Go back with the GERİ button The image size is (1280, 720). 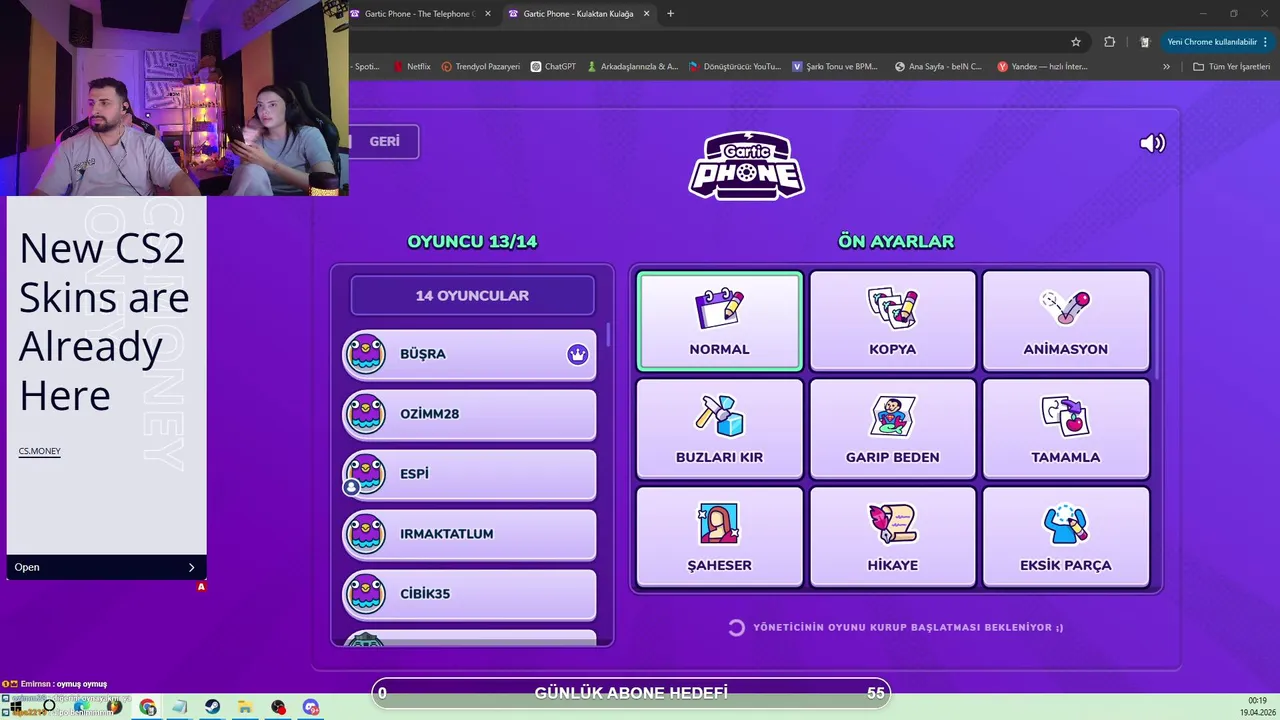point(383,141)
